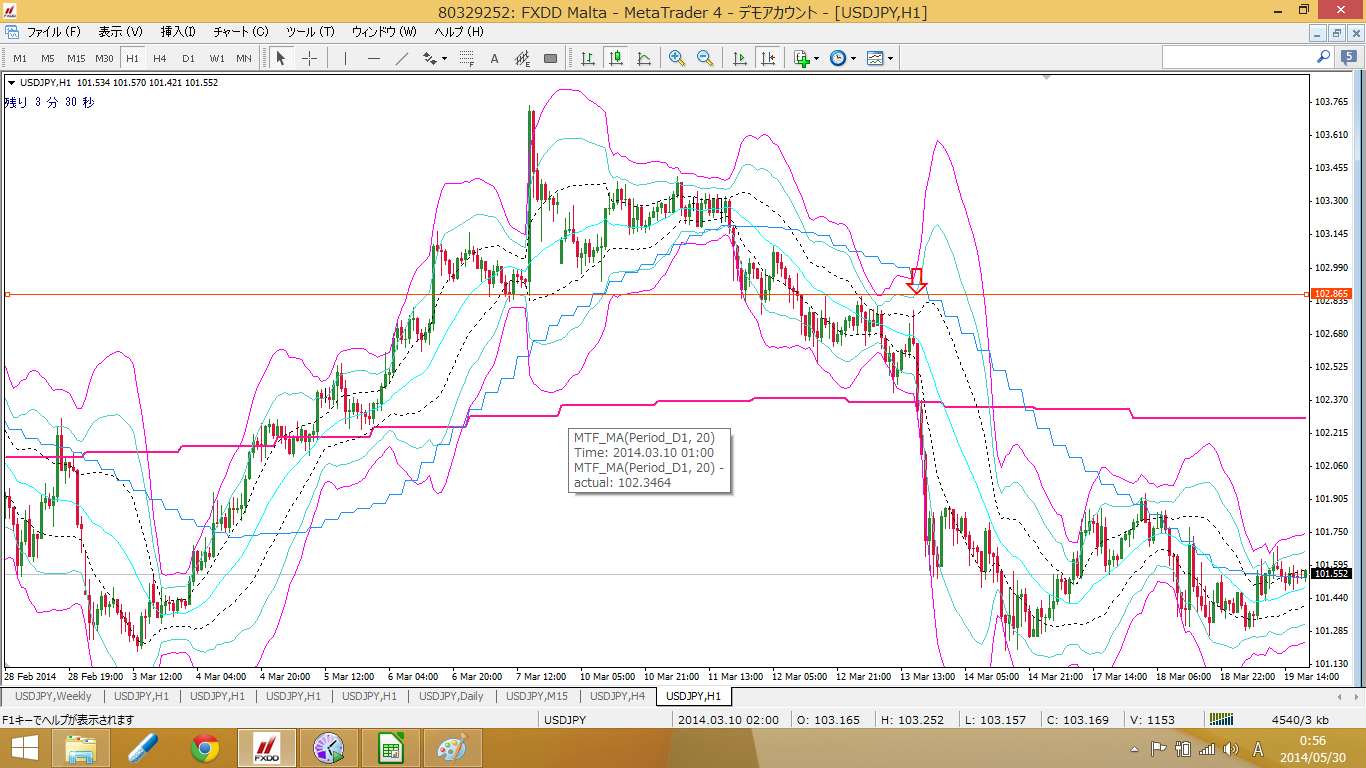This screenshot has height=768, width=1366.
Task: Open the チャート (C) menu
Action: 241,32
